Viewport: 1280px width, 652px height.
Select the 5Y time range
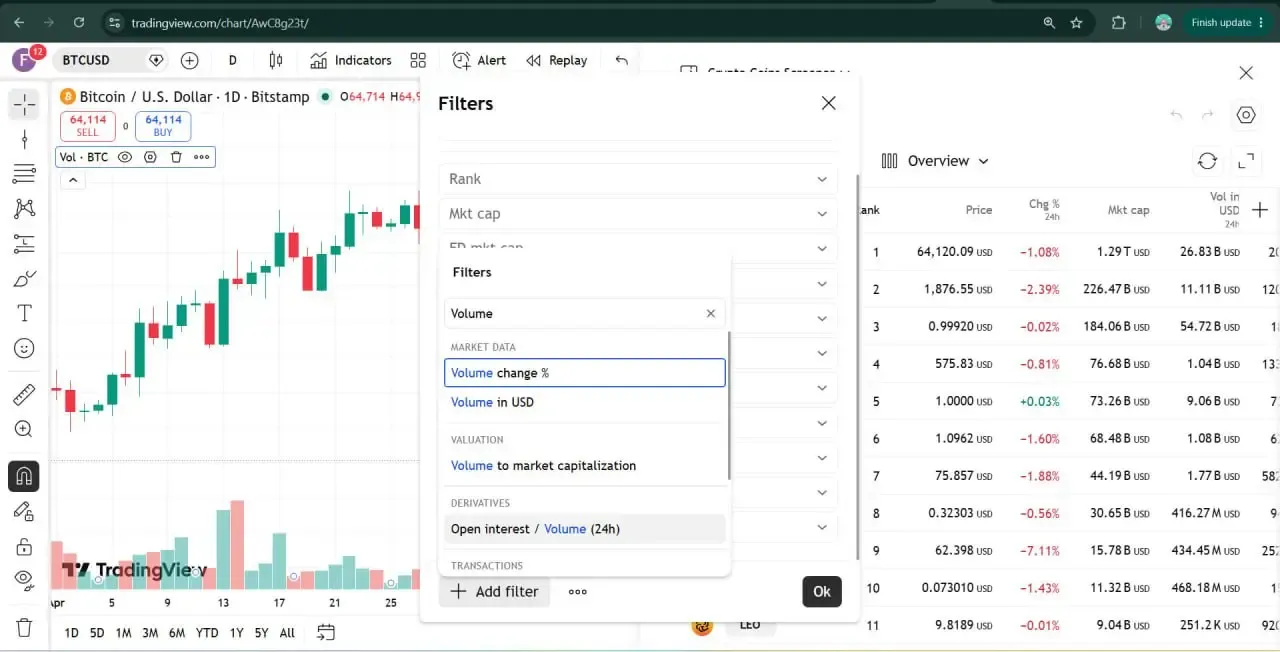[x=261, y=632]
